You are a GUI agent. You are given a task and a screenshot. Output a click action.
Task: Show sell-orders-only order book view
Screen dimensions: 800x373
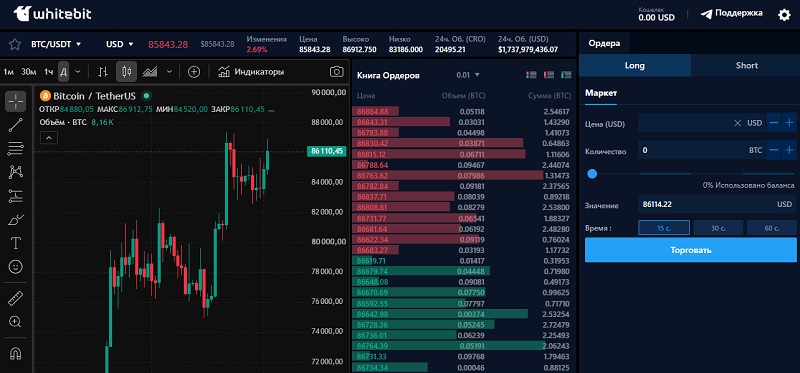coord(548,75)
